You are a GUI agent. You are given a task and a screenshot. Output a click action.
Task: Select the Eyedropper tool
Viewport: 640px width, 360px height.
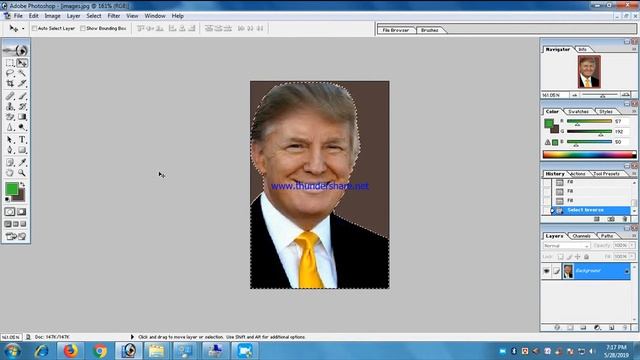pos(22,162)
